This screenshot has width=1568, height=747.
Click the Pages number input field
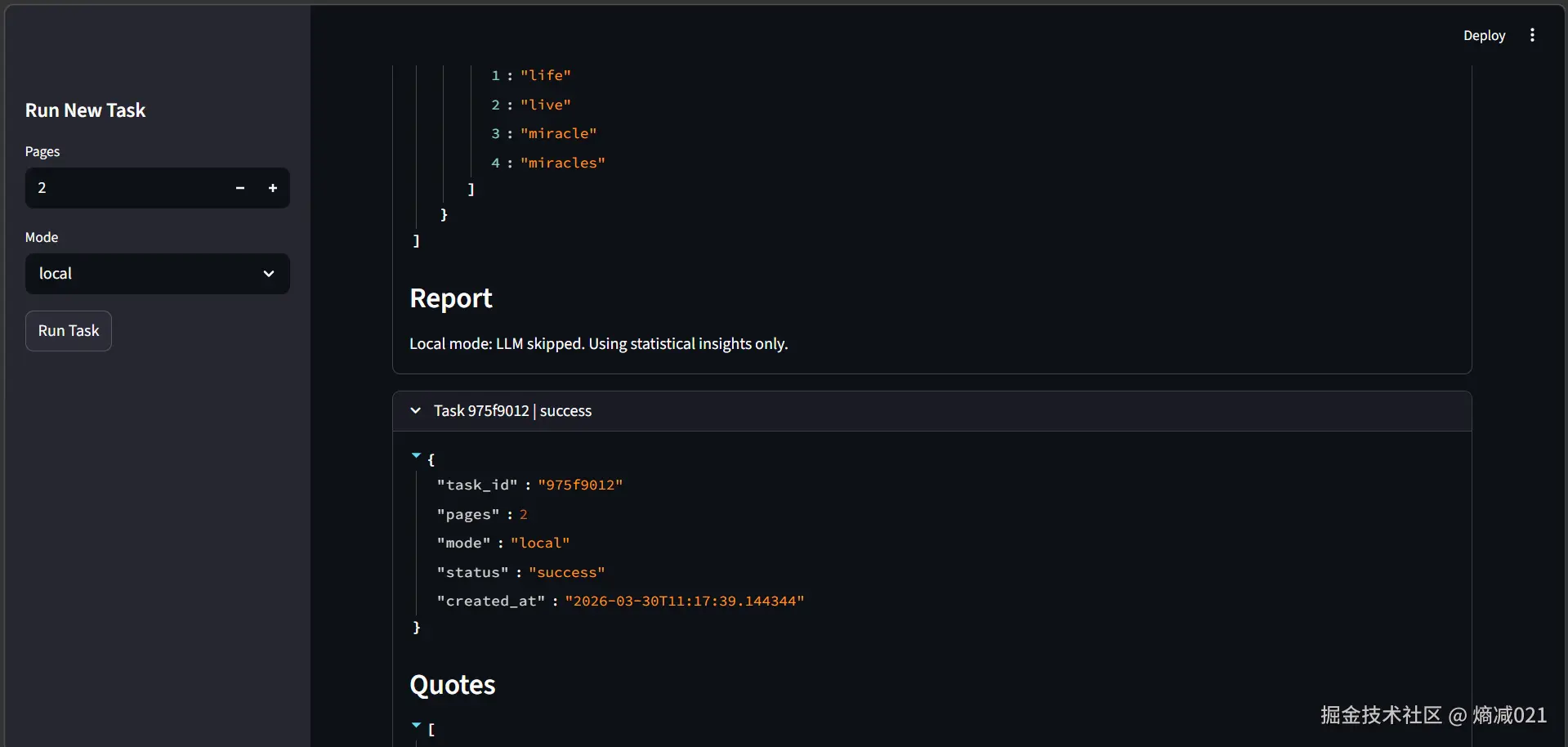click(x=123, y=188)
